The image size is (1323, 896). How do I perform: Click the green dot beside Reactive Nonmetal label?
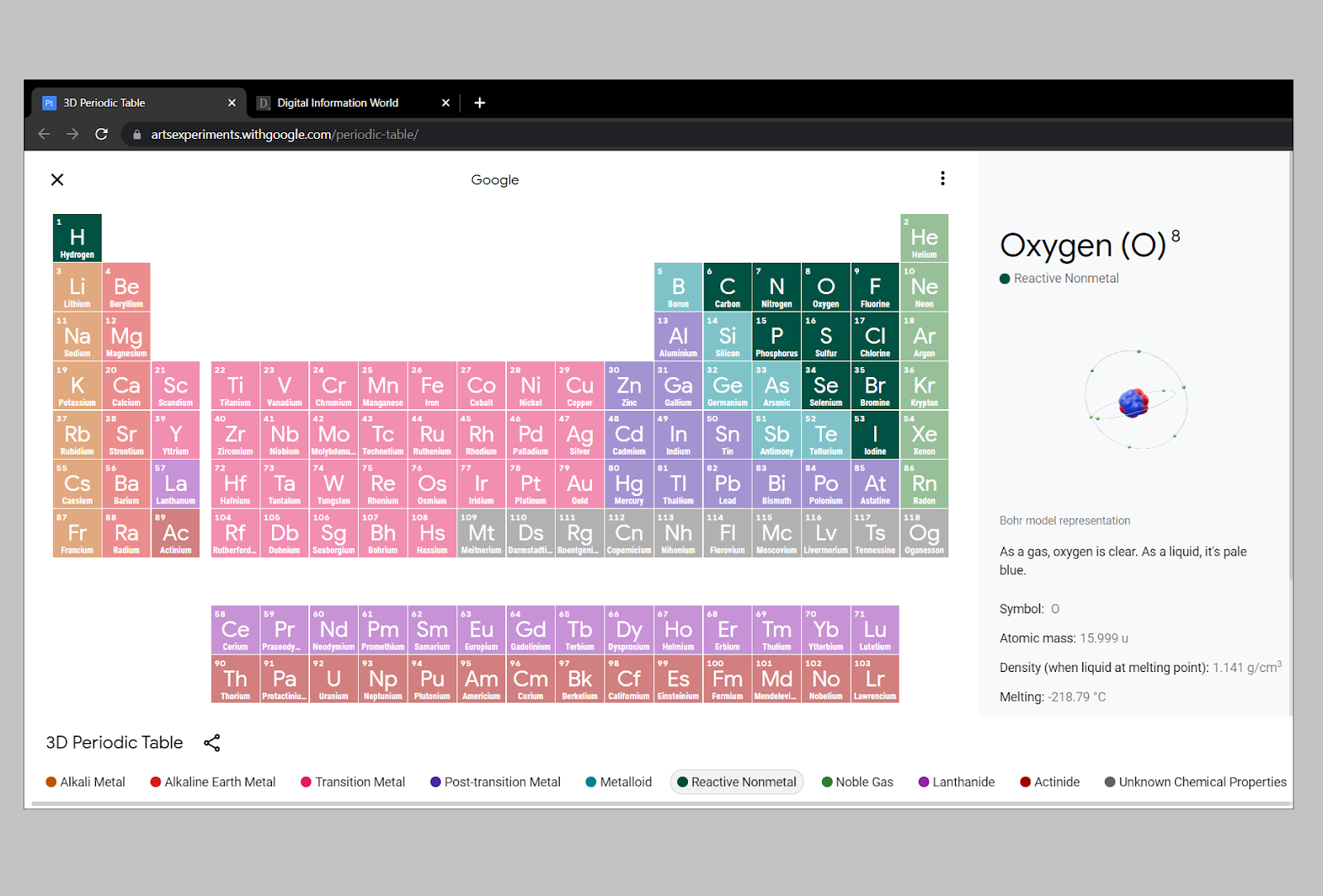tap(1005, 279)
